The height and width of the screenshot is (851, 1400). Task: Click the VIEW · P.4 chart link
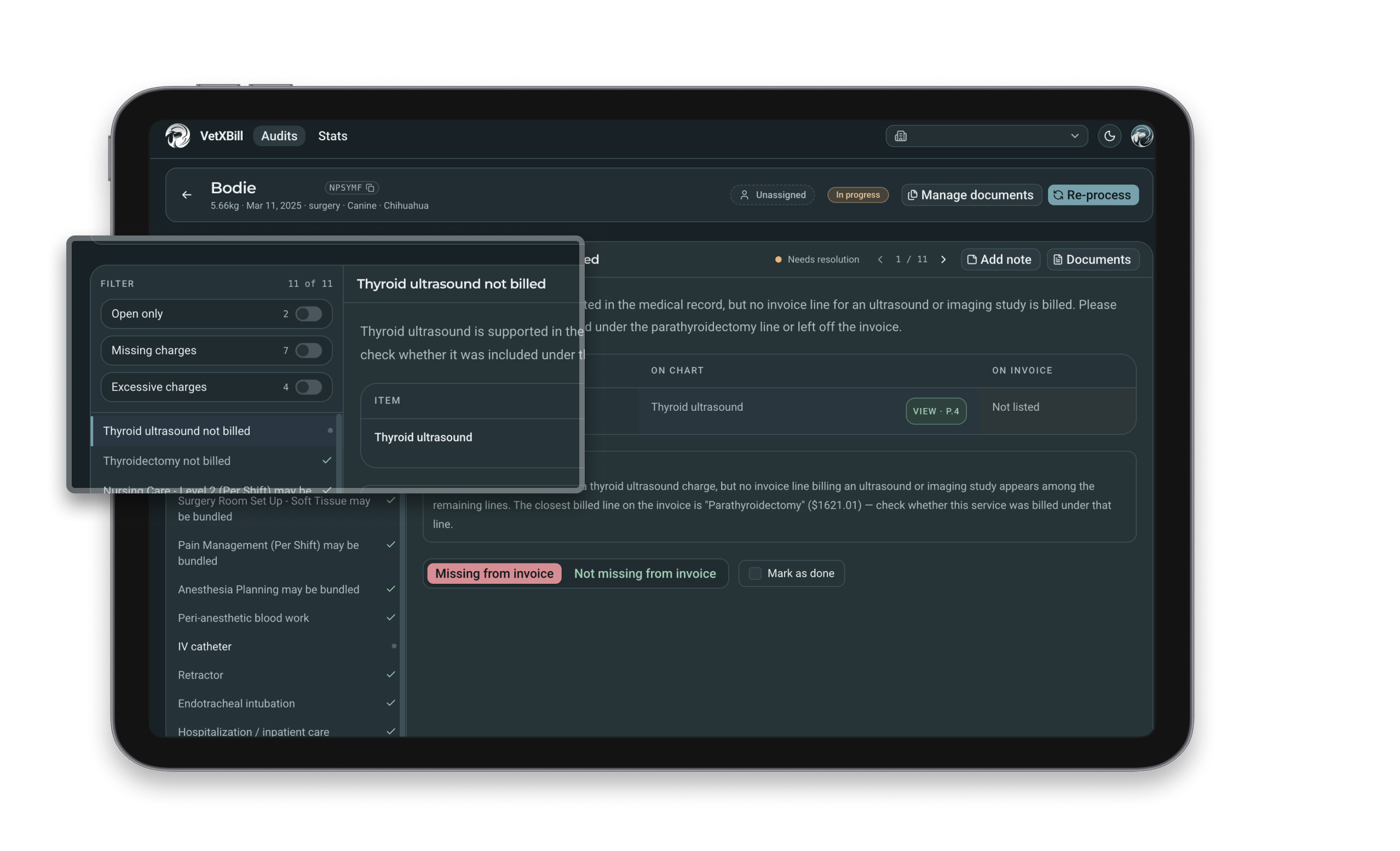(936, 411)
